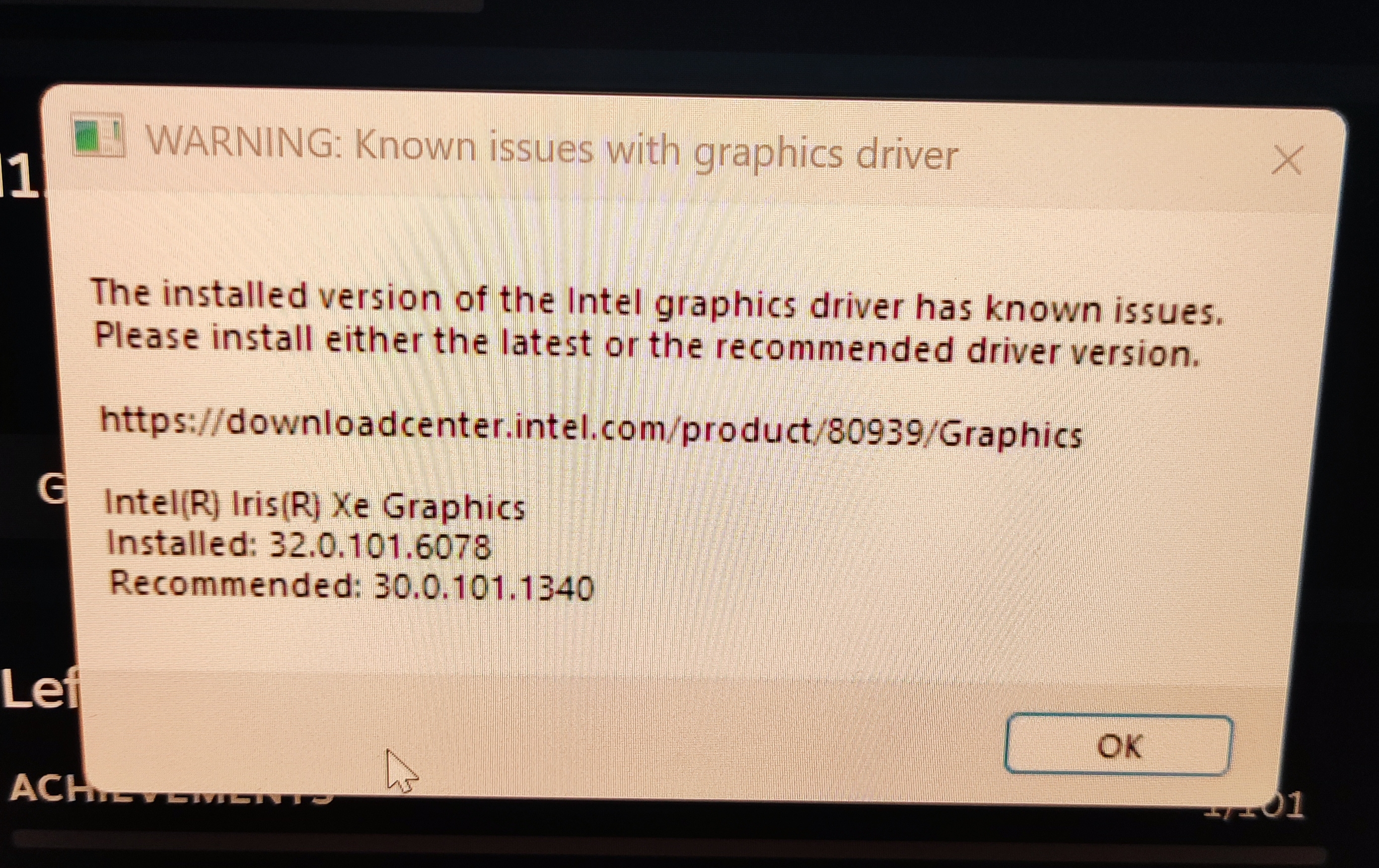Screen dimensions: 1379x868
Task: Click the downloadcenter.intel.com URL text
Action: [591, 427]
